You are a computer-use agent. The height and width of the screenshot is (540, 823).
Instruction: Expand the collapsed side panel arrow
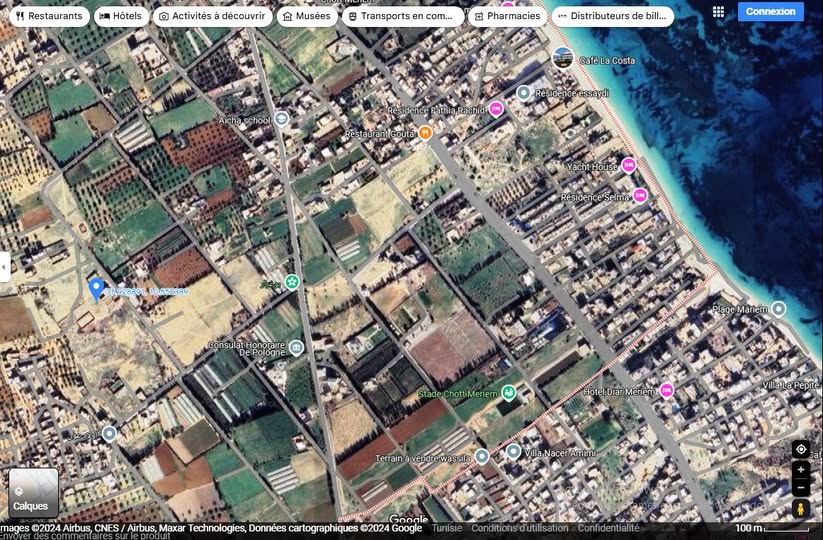[4, 267]
